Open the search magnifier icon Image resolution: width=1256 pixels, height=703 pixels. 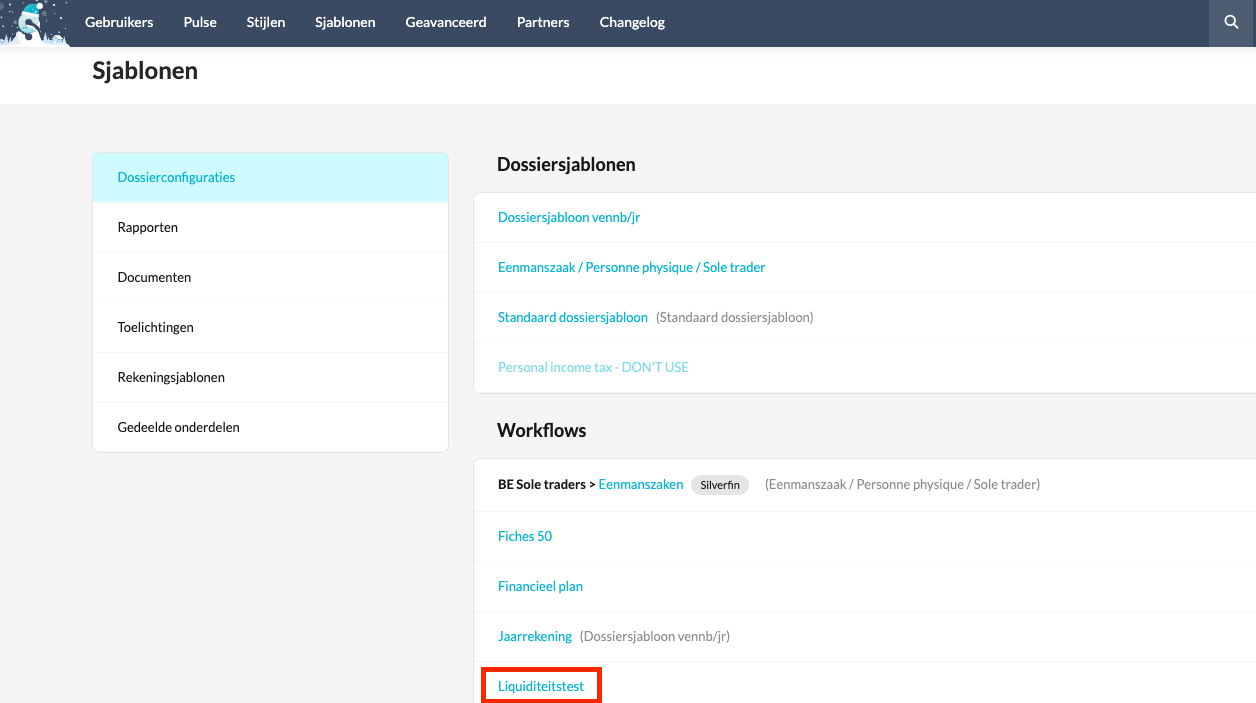click(x=1232, y=23)
